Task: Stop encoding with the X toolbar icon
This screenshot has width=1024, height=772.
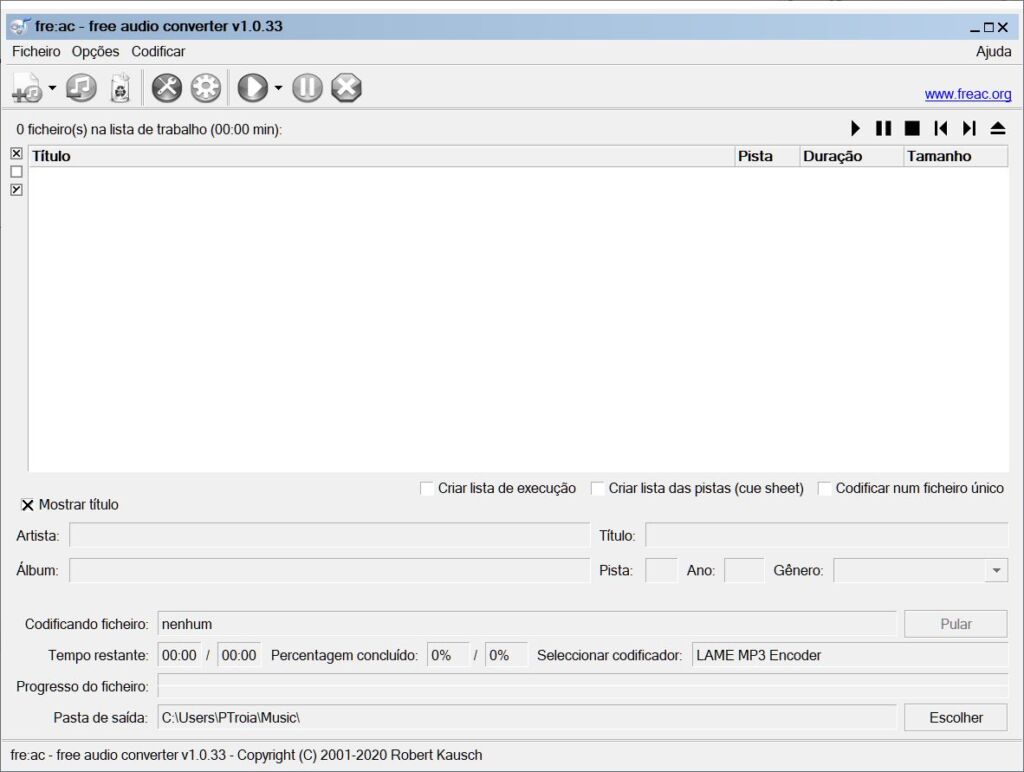Action: [x=346, y=88]
